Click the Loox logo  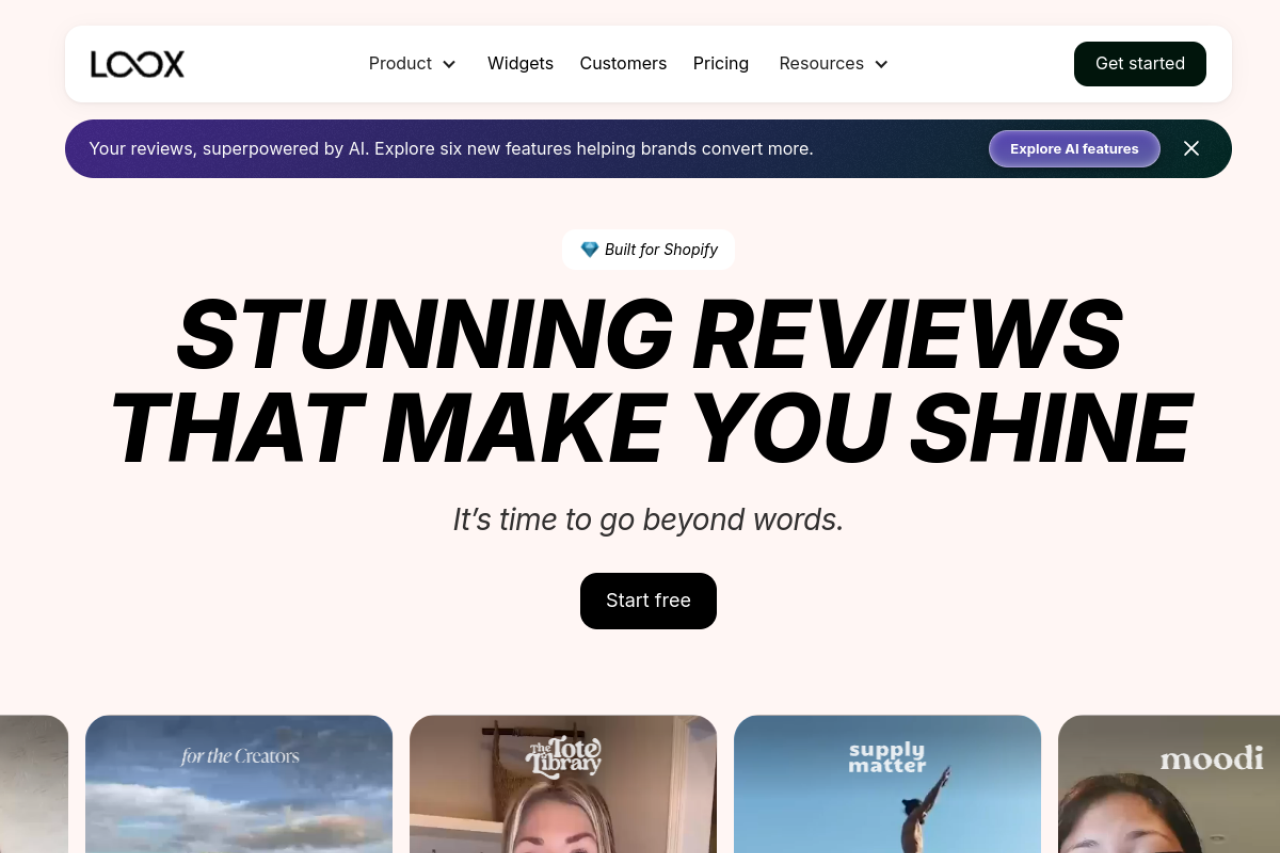click(x=137, y=64)
